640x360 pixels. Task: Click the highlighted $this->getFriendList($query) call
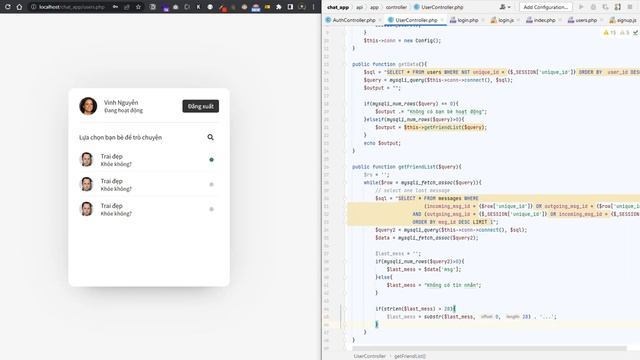[x=444, y=127]
